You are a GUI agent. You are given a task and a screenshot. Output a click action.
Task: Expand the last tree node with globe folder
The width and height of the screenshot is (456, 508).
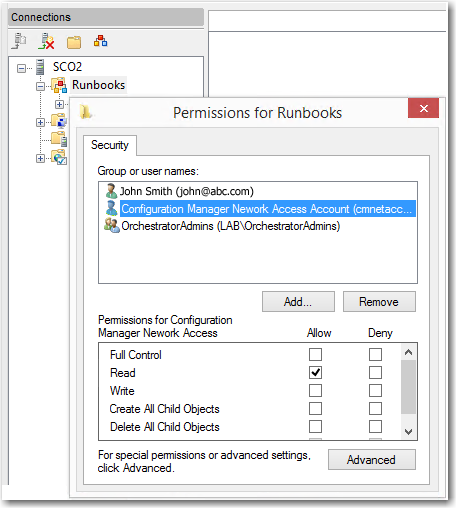(x=40, y=158)
